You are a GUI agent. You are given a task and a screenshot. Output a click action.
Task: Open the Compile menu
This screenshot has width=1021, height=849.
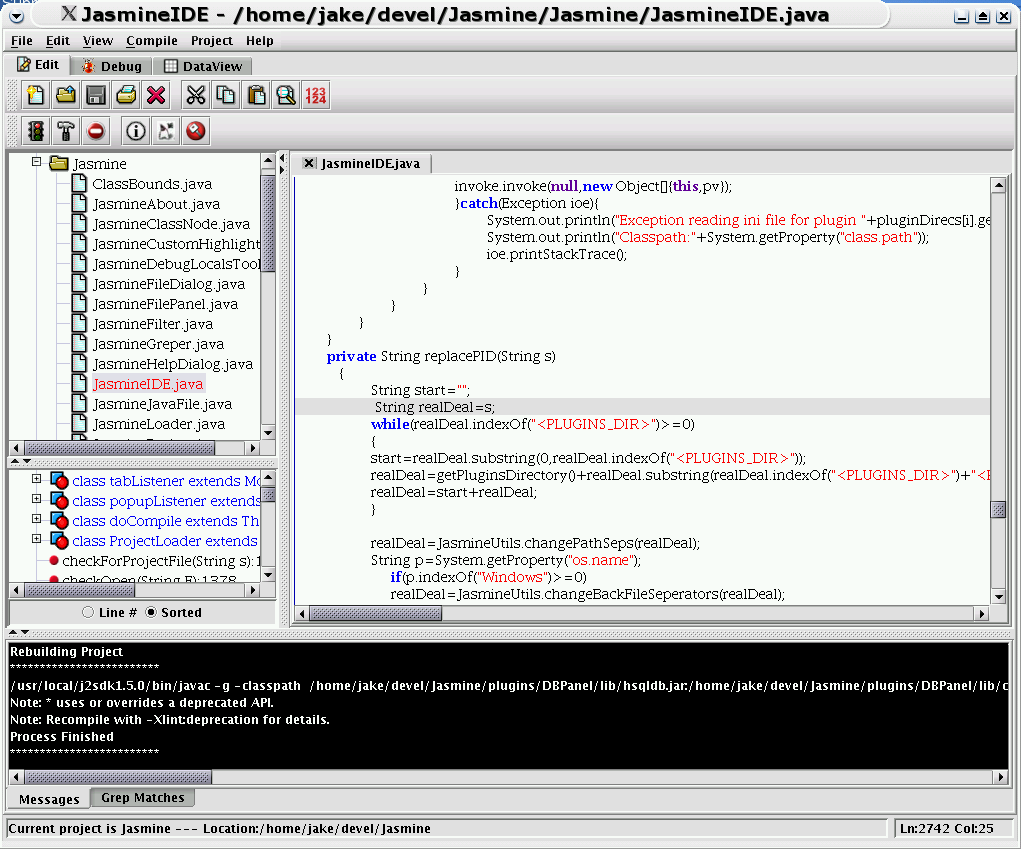[152, 41]
